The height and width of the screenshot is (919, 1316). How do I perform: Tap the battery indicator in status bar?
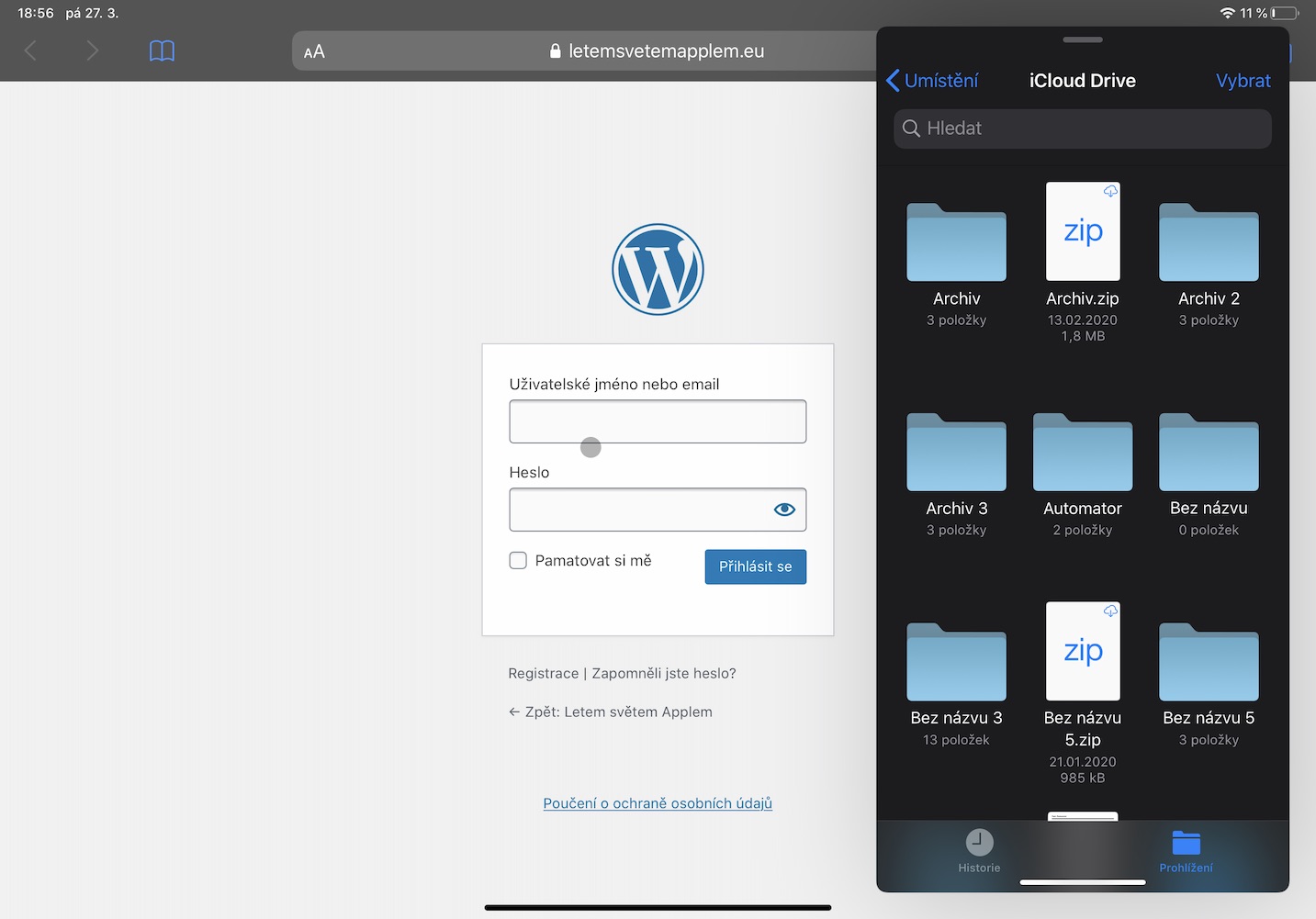[x=1285, y=13]
